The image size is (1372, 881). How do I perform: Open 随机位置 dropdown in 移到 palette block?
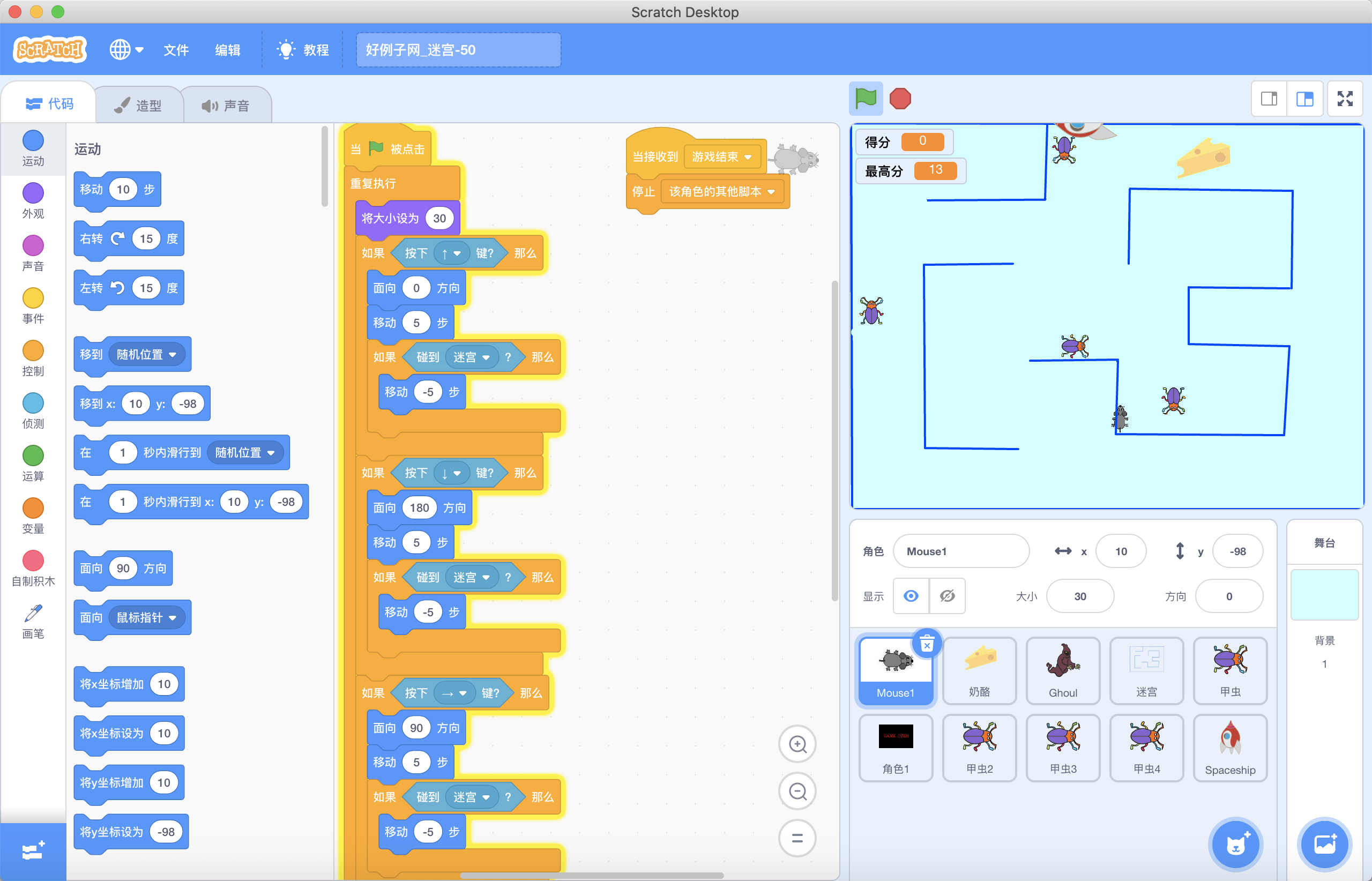point(146,354)
